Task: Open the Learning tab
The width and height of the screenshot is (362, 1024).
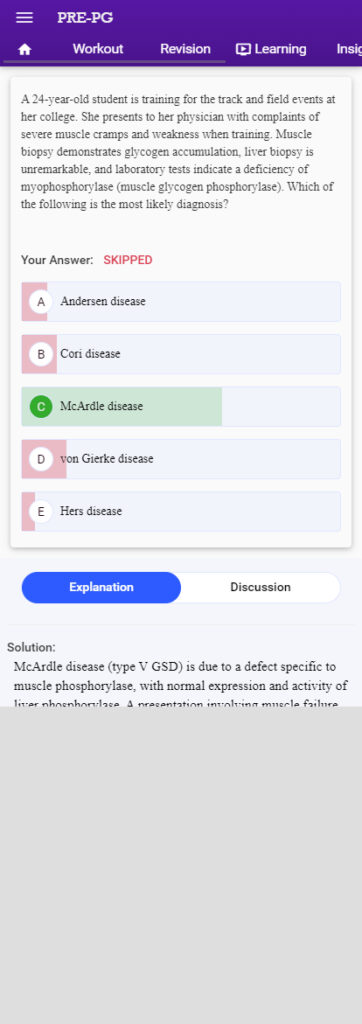Action: pos(271,49)
